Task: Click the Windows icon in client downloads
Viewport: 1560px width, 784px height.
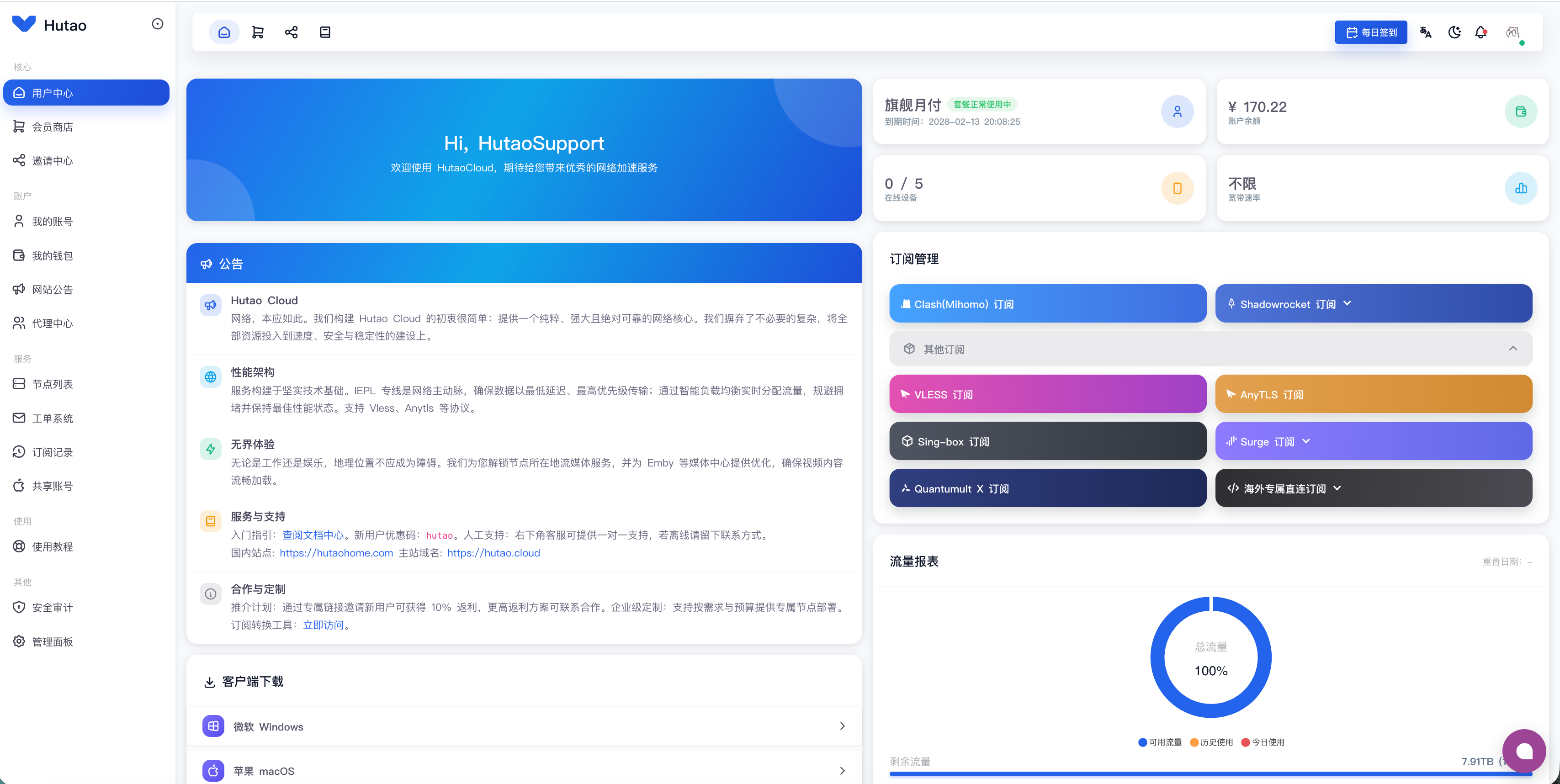Action: pyautogui.click(x=213, y=726)
